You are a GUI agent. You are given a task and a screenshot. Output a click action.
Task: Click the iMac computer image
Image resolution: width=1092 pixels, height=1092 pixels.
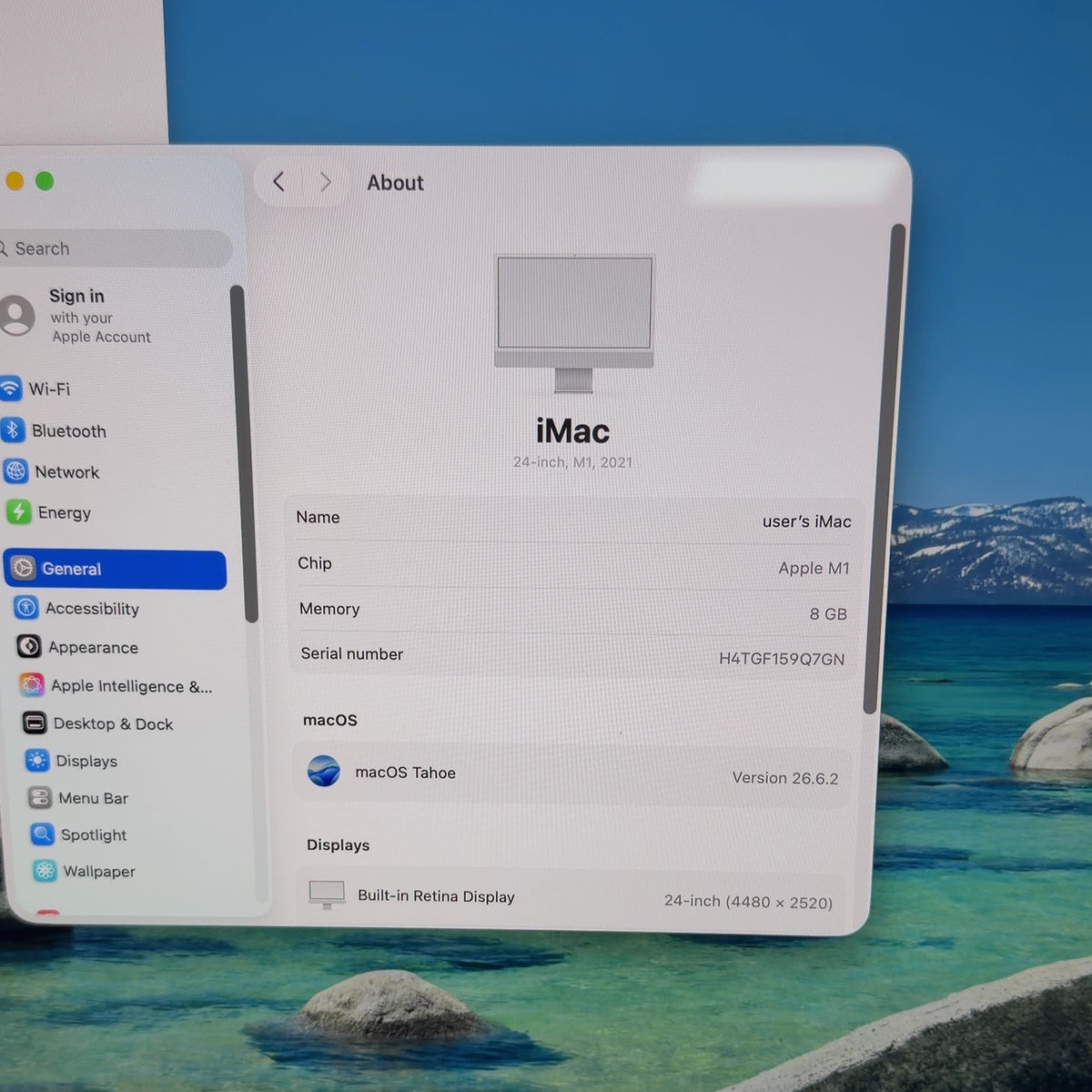coord(574,323)
